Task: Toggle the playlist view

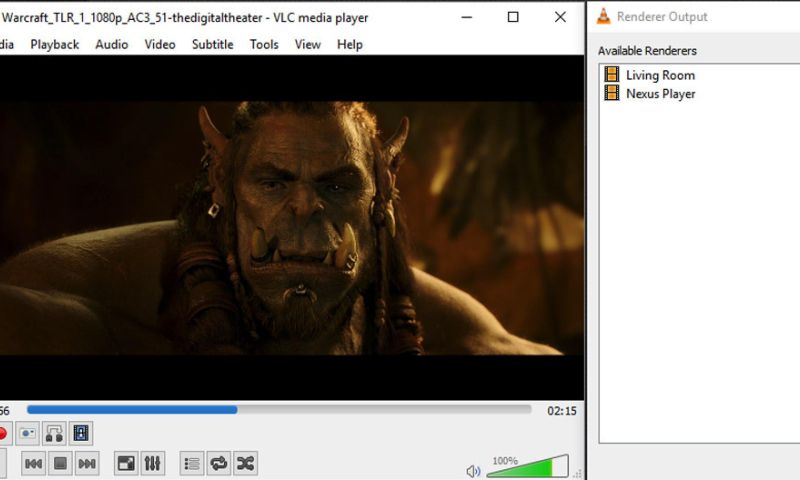Action: (192, 463)
